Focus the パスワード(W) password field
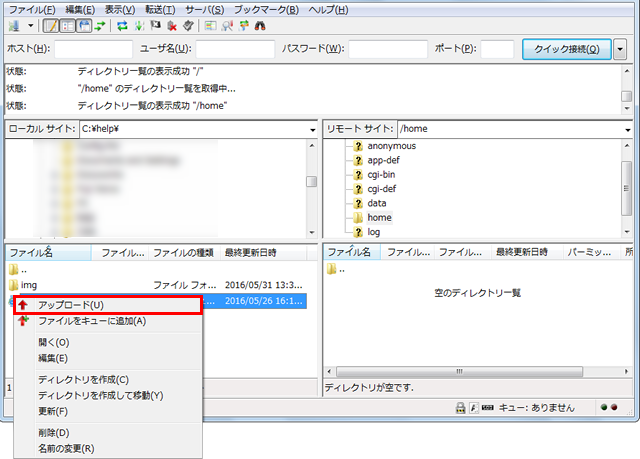Viewport: 640px width, 459px height. point(388,49)
